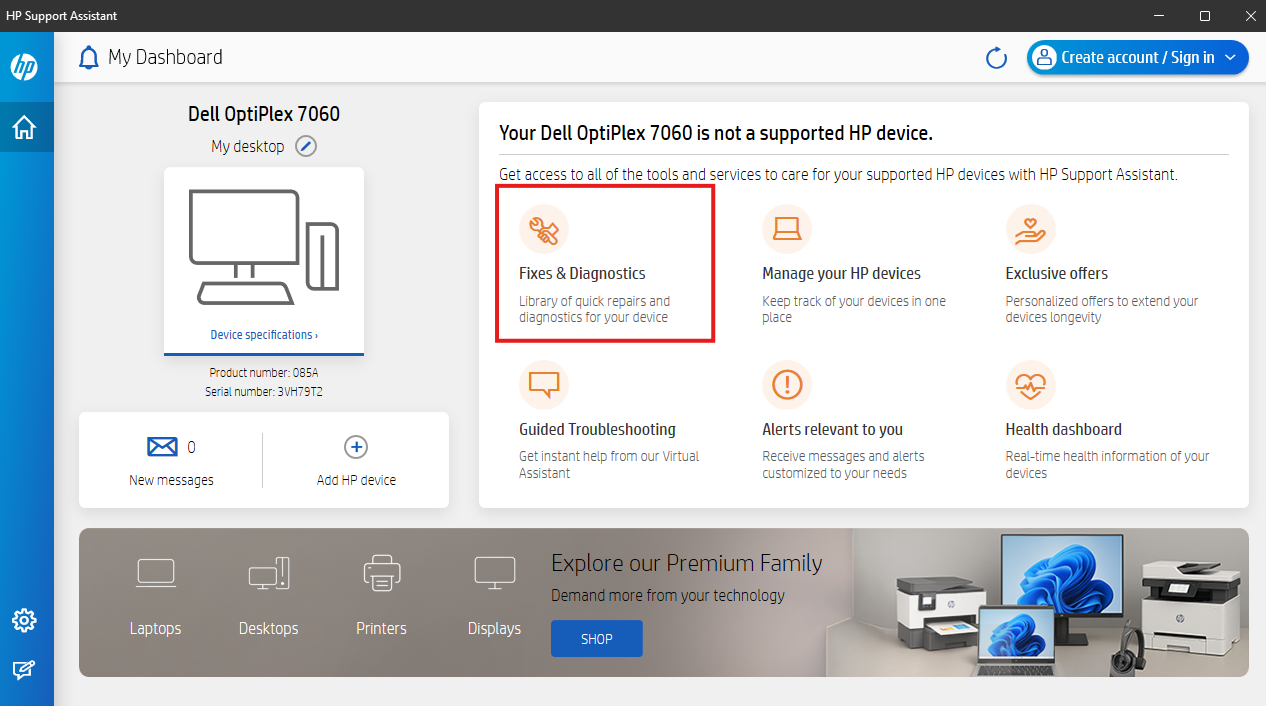Minimize the HP Support Assistant window
This screenshot has width=1266, height=706.
(1159, 16)
